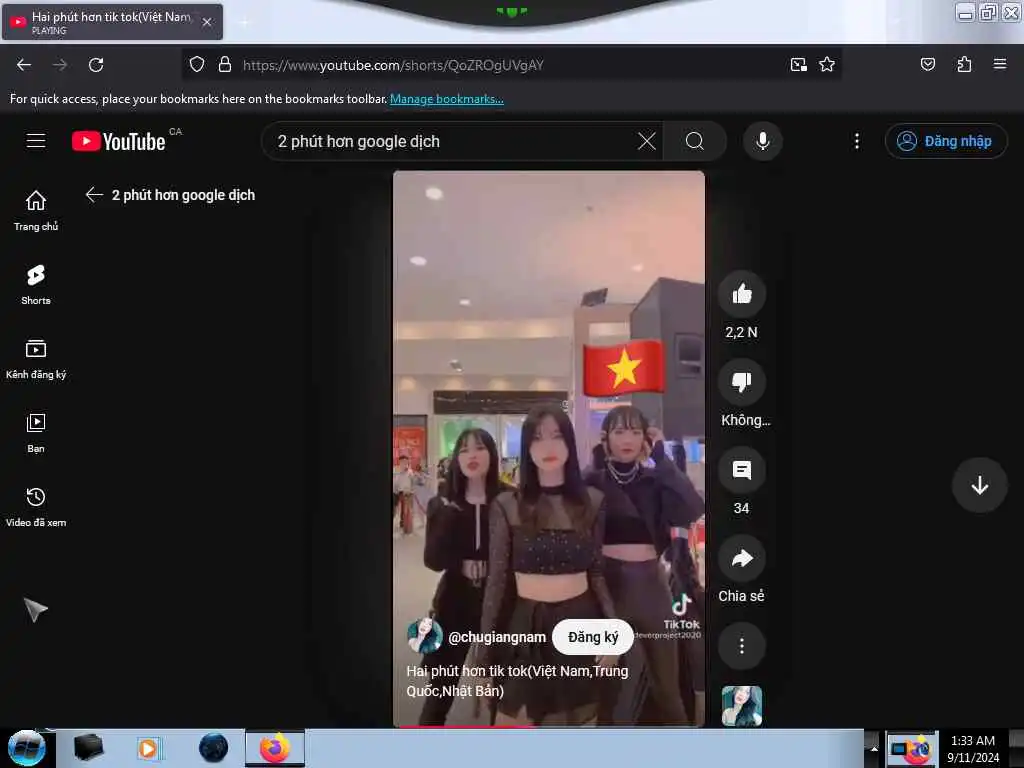Open Firefox application menu
This screenshot has height=768, width=1024.
[1000, 64]
